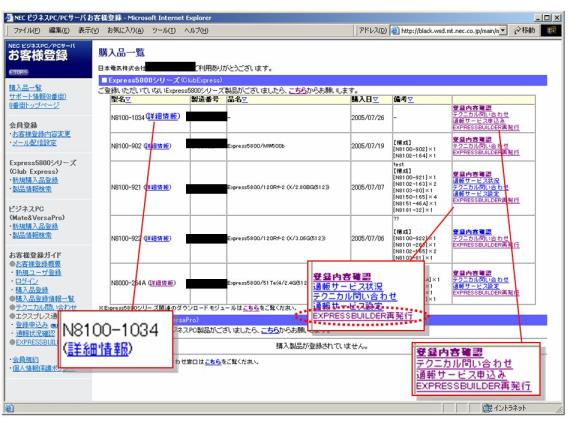Image resolution: width=576 pixels, height=432 pixels.
Task: Open 製品情報検索 under Express5800シリーズ
Action: coord(32,189)
